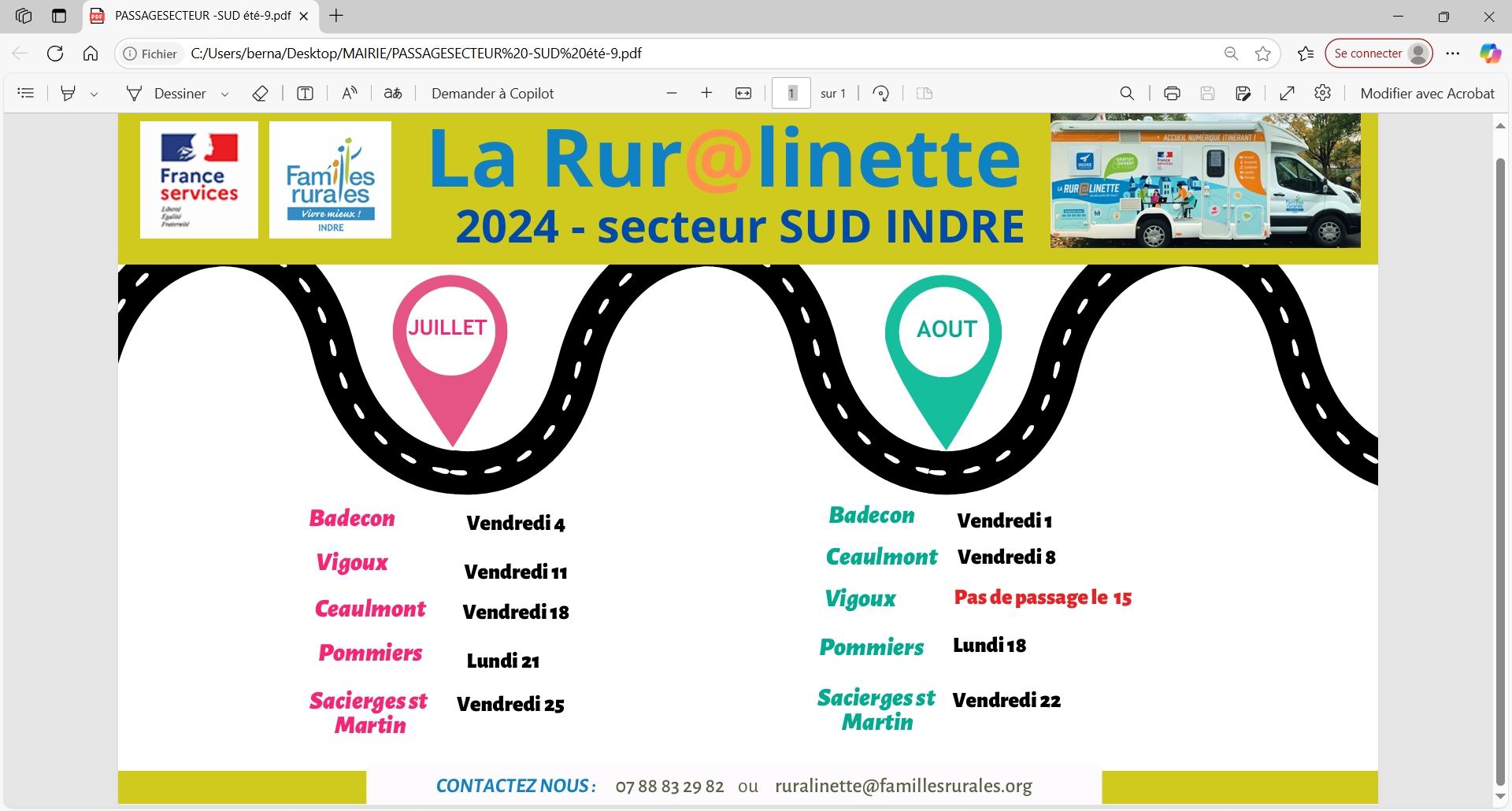Image resolution: width=1512 pixels, height=811 pixels.
Task: Open the Edge workspaces icon
Action: click(x=24, y=16)
